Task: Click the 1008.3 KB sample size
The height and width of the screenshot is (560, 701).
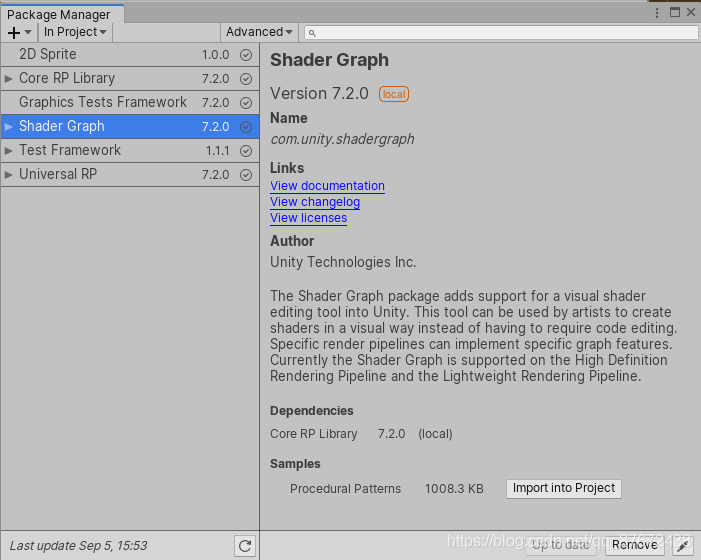Action: click(x=454, y=489)
